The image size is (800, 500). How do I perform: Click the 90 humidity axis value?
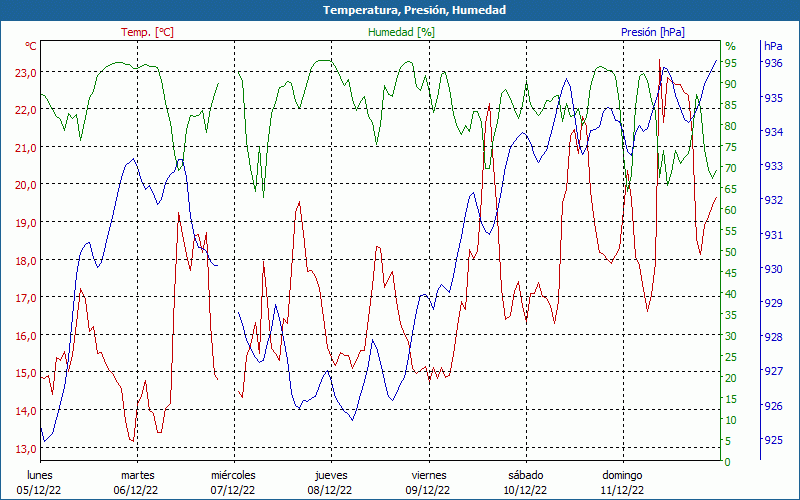coord(730,84)
